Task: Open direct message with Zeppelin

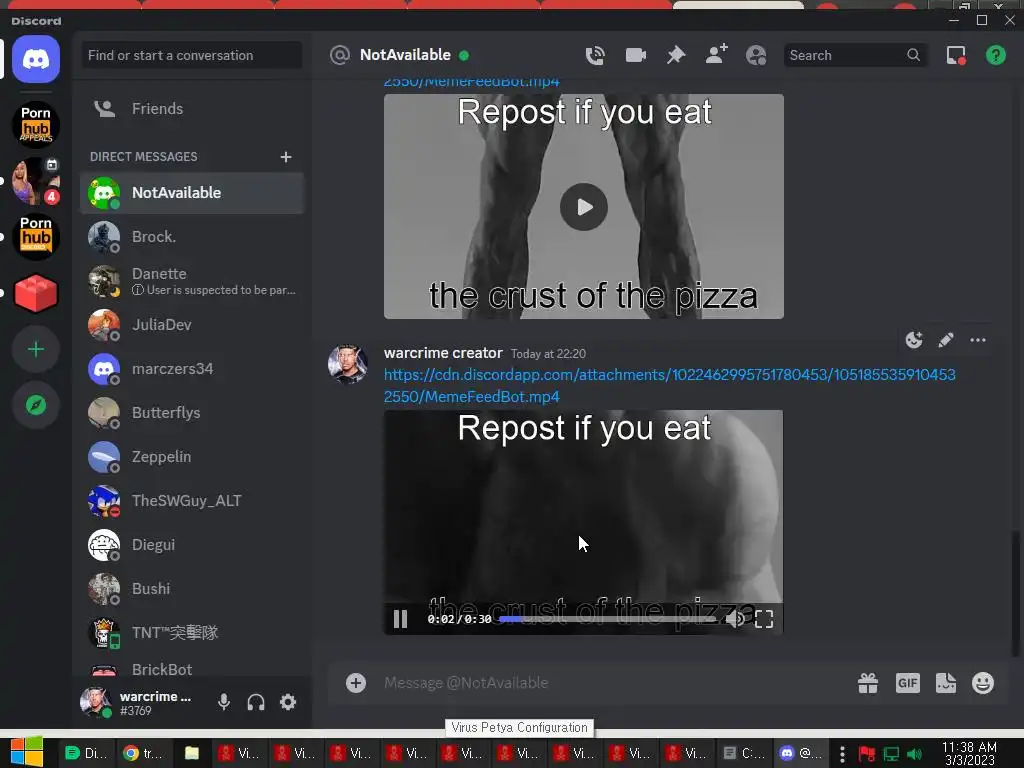Action: tap(191, 456)
